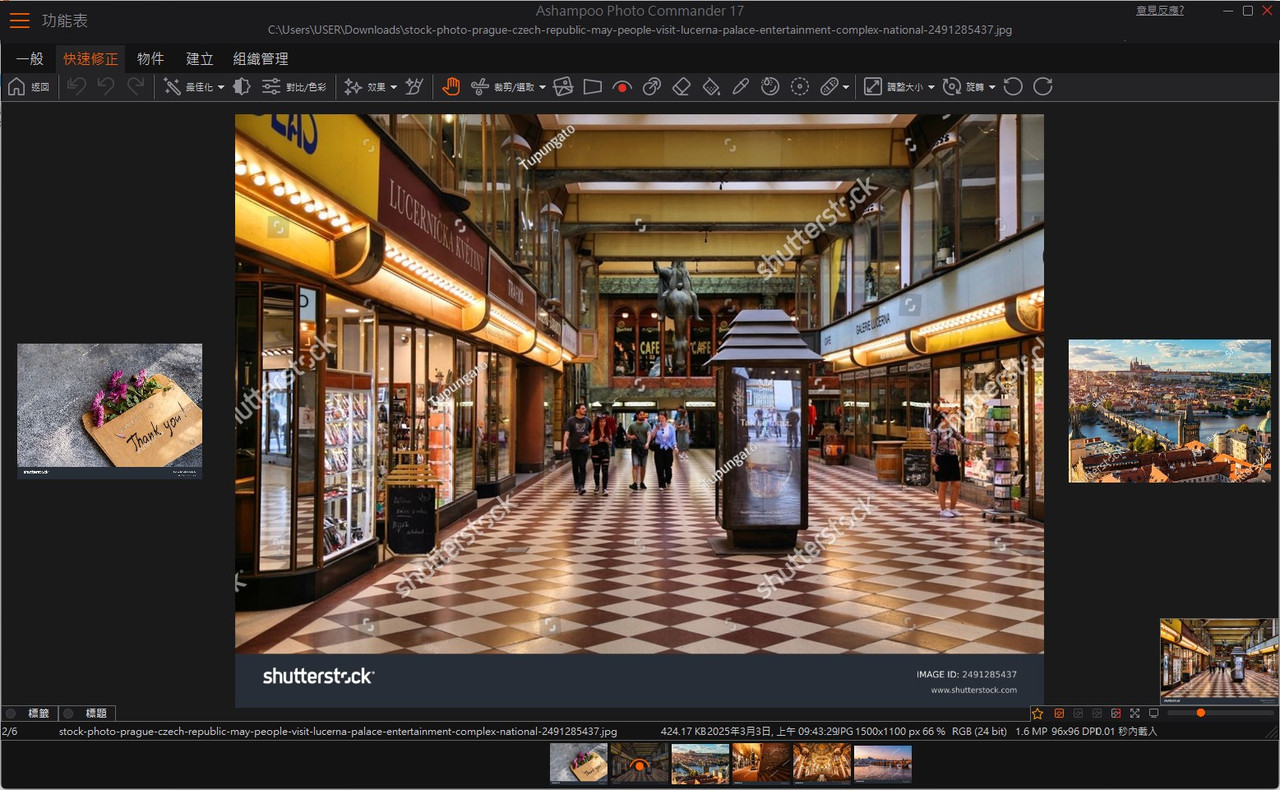The height and width of the screenshot is (790, 1280).
Task: Show next image of Prague bridge aerial view
Action: pos(1170,411)
